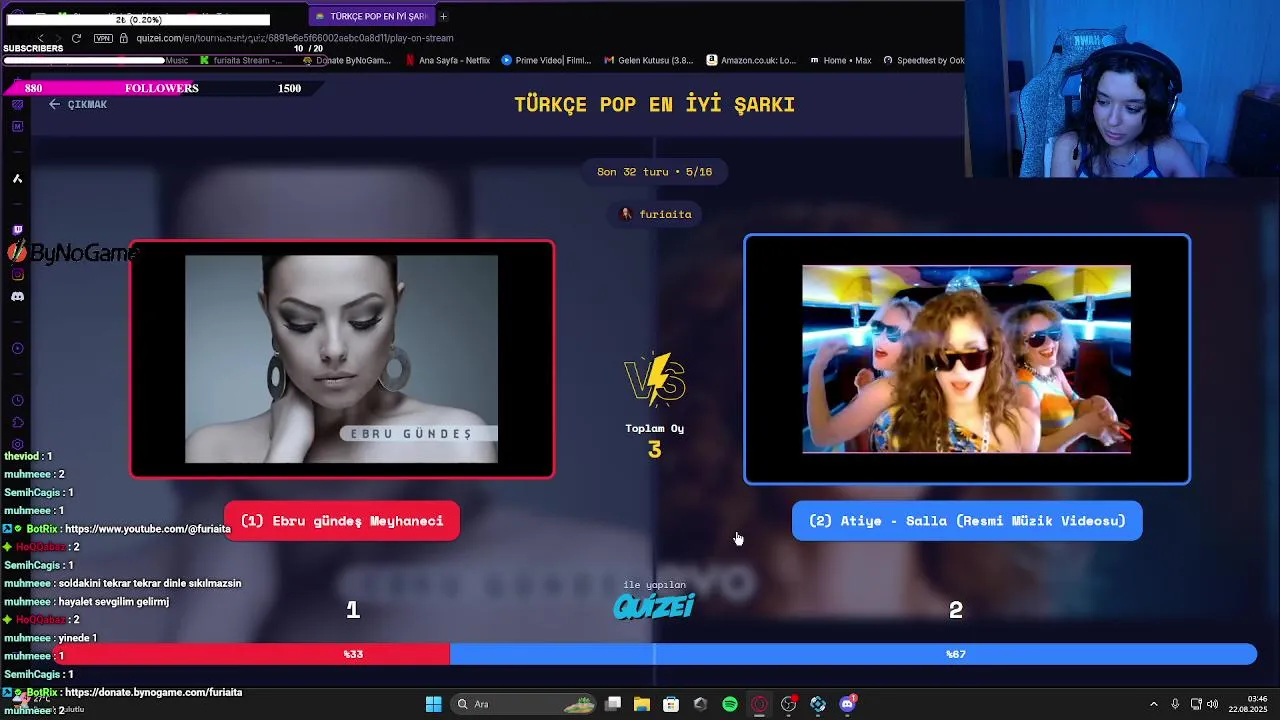Open volume control in system tray
The width and height of the screenshot is (1280, 720).
click(x=1213, y=704)
